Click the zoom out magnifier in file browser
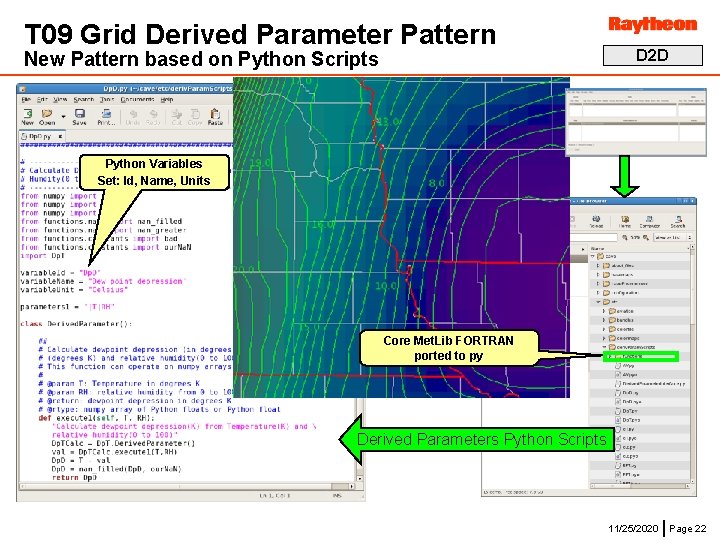Screen dimensions: 720x540 pos(625,237)
